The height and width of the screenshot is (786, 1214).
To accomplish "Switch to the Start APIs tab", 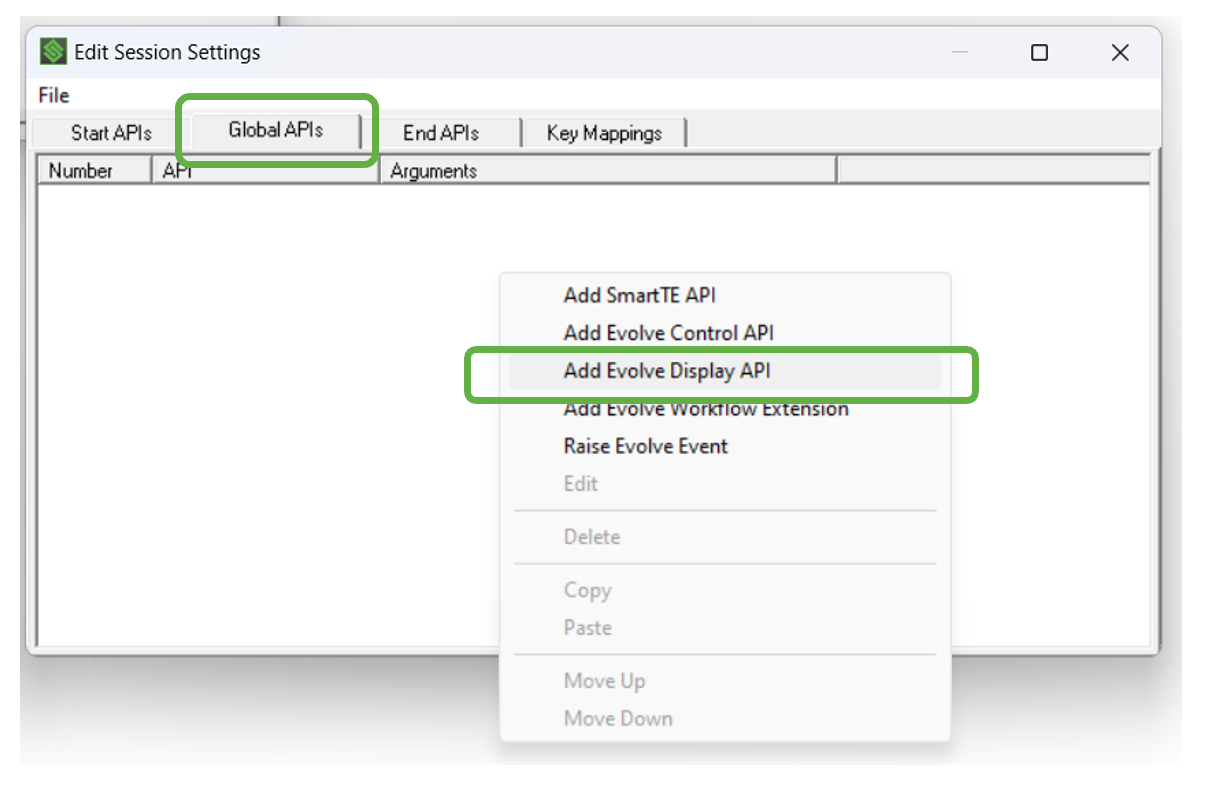I will [x=110, y=133].
